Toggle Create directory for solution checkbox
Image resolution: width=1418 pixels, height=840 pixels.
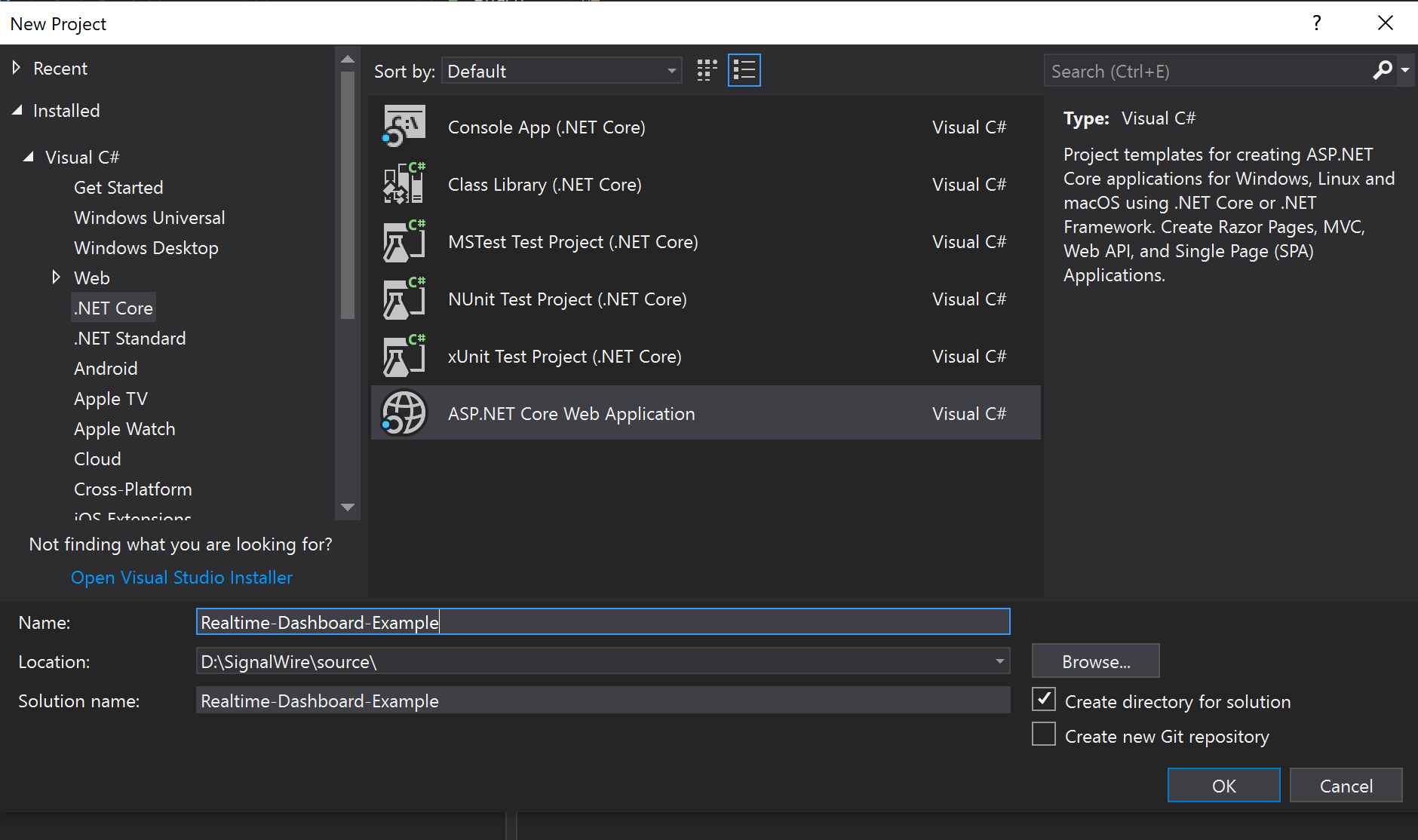tap(1044, 700)
